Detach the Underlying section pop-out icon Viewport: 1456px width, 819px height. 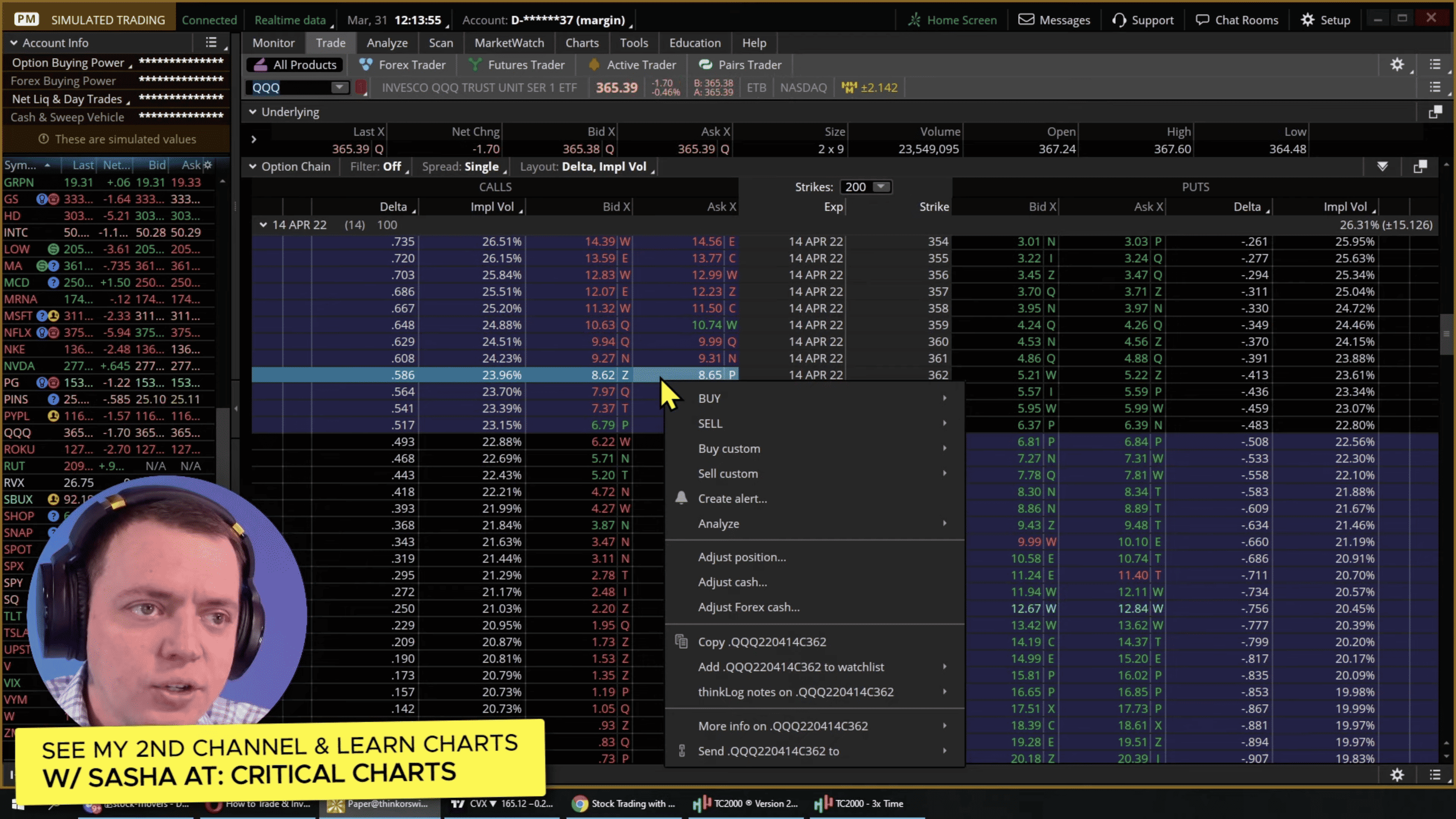click(1435, 112)
